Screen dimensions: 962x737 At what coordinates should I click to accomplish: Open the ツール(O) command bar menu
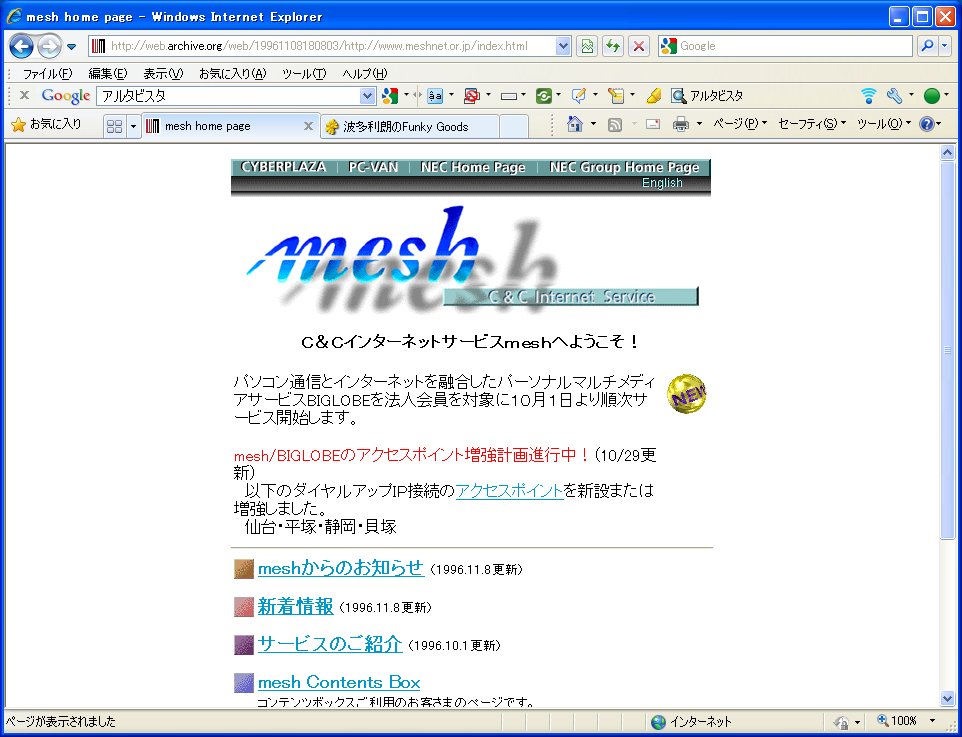click(x=884, y=125)
